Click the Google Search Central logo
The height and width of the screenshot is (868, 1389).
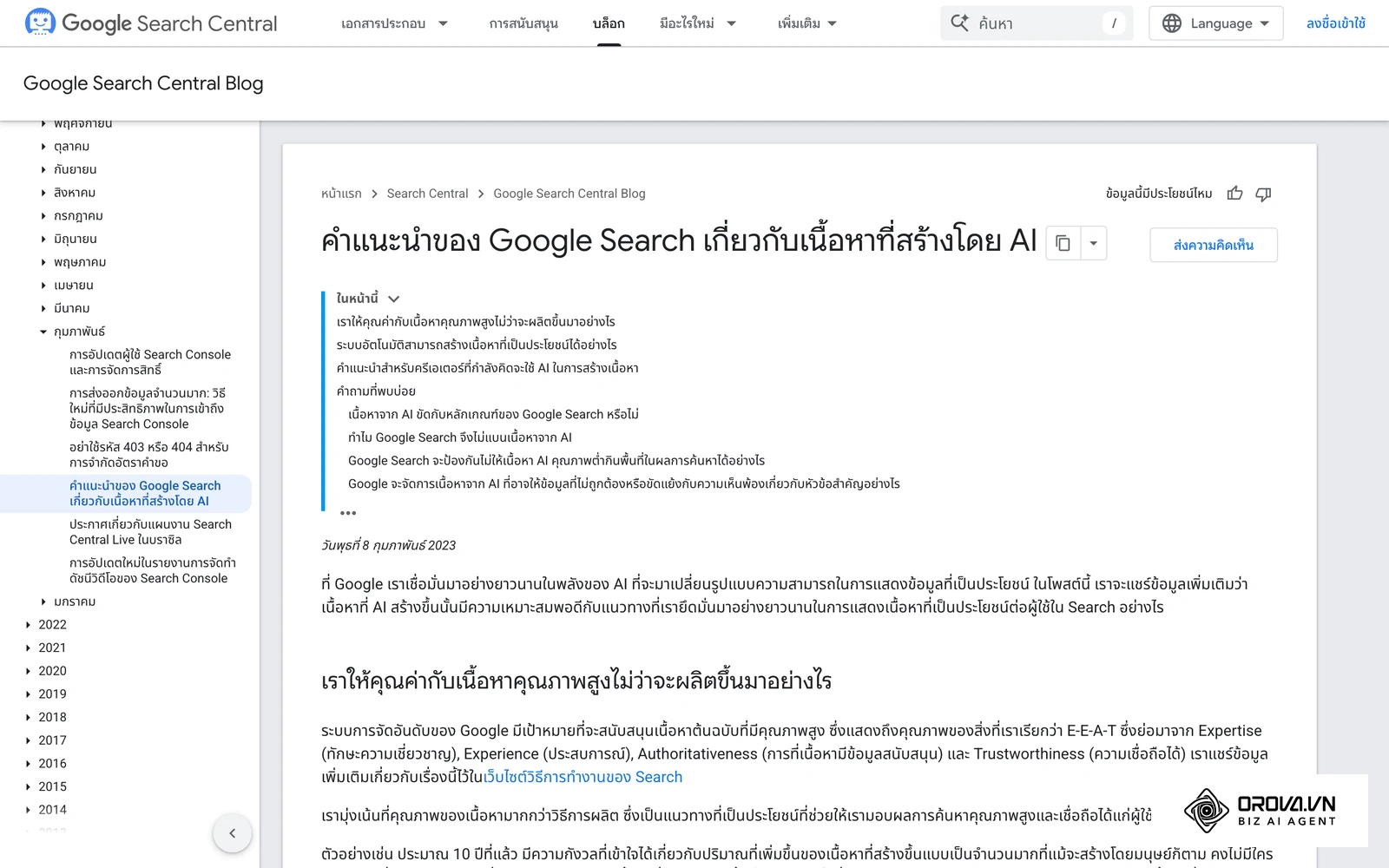151,23
